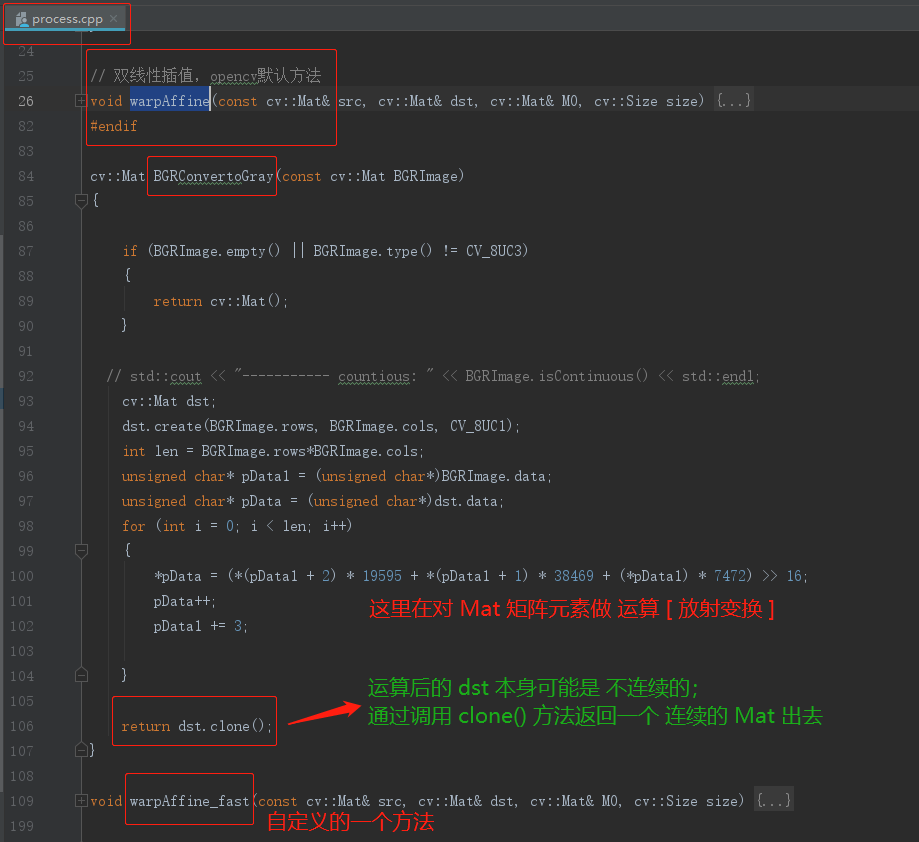Click CV_8UC3 in the if condition
Viewport: 919px width, 842px height.
(x=493, y=251)
